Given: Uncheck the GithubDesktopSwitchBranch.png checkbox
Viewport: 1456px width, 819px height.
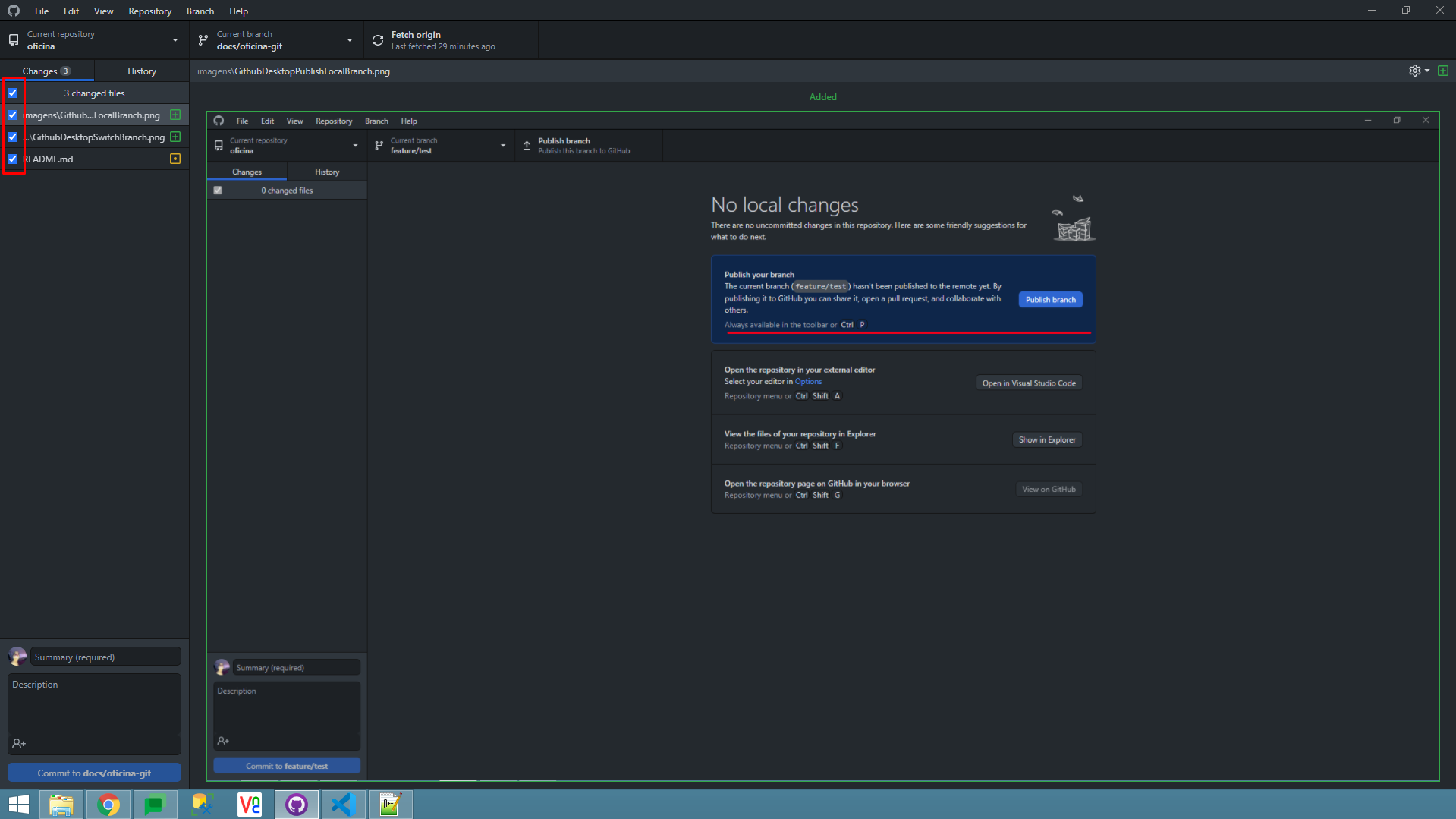Looking at the screenshot, I should coord(13,137).
